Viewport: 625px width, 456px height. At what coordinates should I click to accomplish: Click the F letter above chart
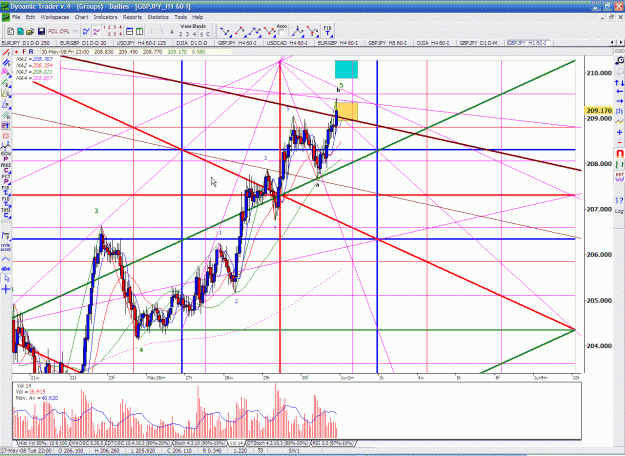click(24, 52)
